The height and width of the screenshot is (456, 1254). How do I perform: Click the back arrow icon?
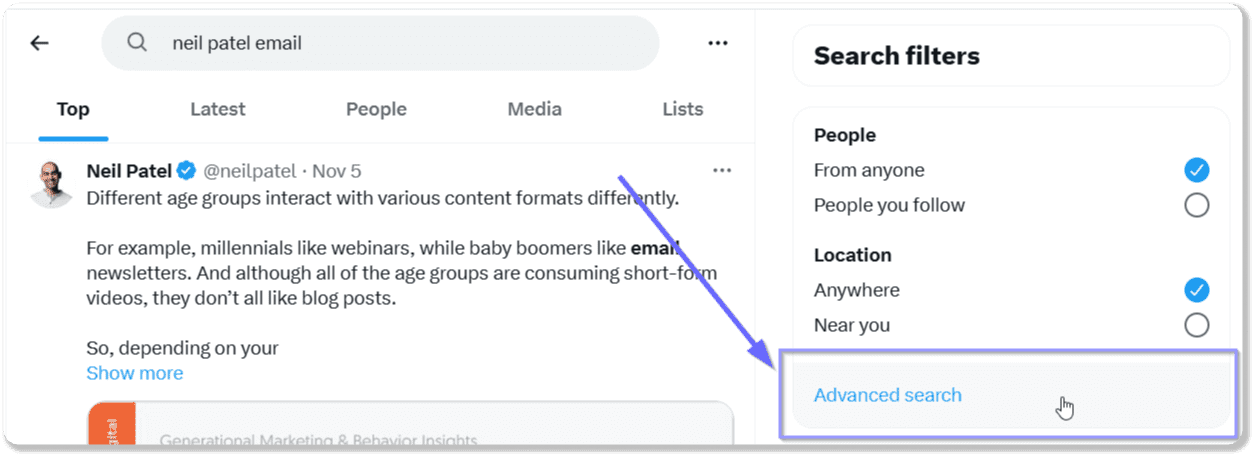39,43
